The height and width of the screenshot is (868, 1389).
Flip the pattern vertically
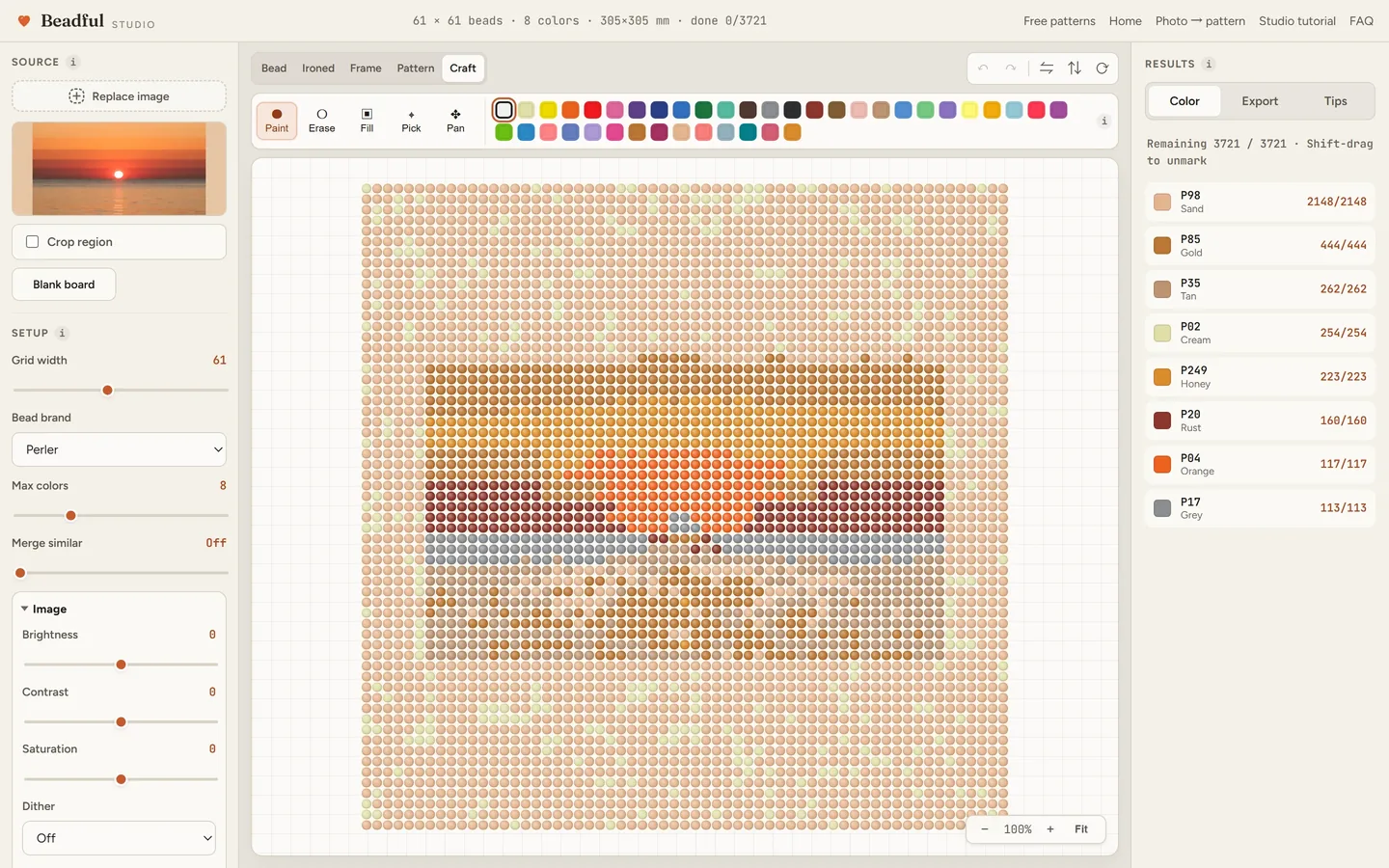[1075, 68]
